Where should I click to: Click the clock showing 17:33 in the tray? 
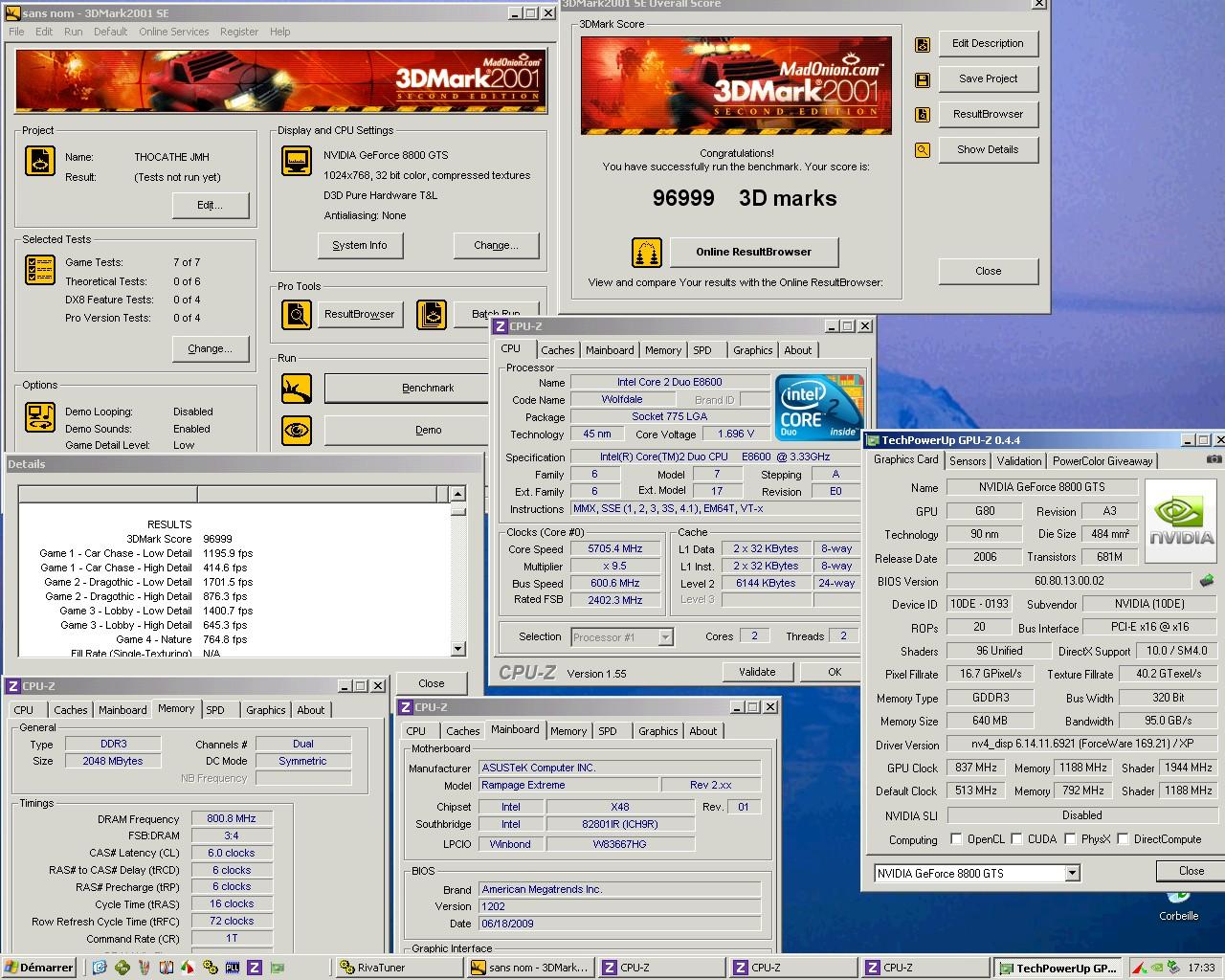tap(1201, 968)
